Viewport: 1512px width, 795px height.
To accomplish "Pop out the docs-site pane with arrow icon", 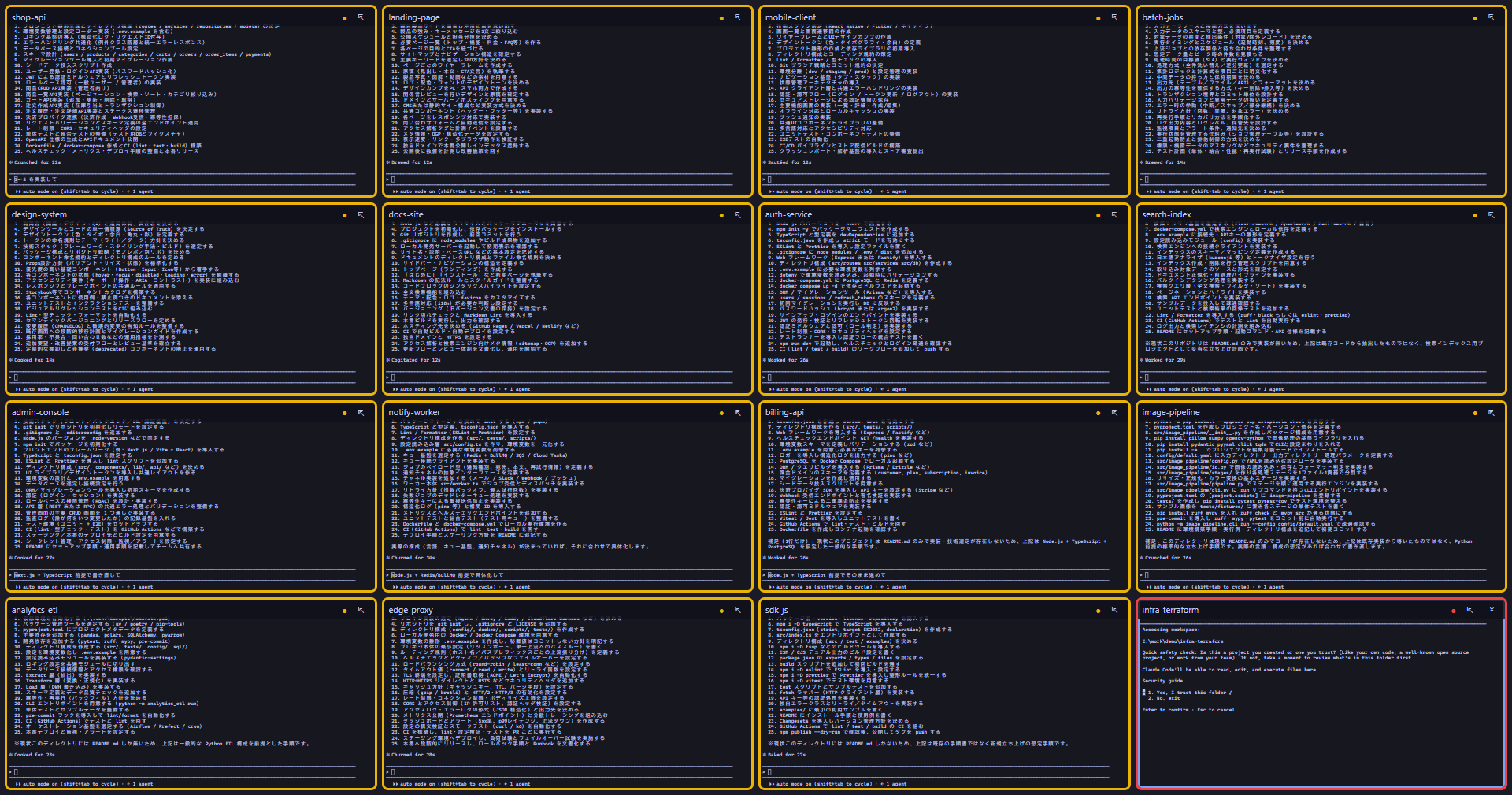I will tap(738, 214).
